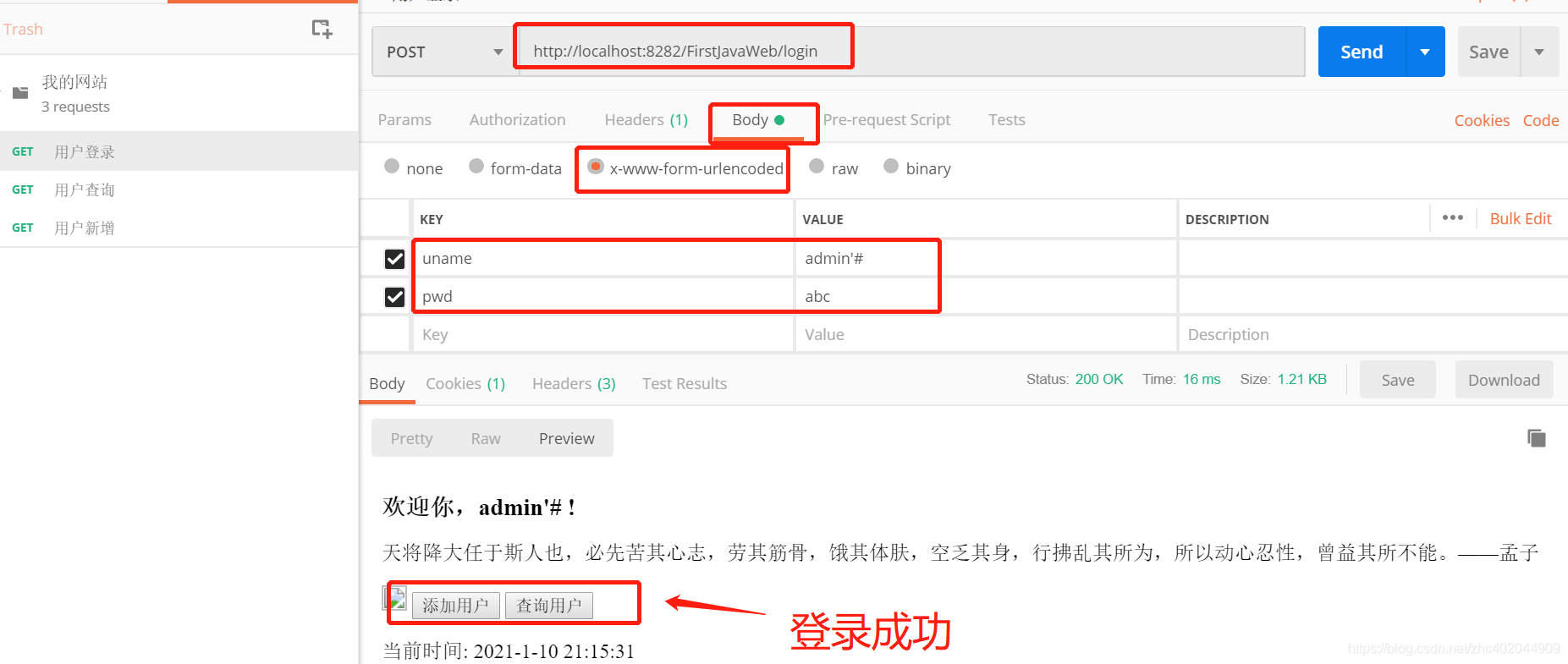The width and height of the screenshot is (1568, 664).
Task: Click the new collection icon
Action: [x=322, y=29]
